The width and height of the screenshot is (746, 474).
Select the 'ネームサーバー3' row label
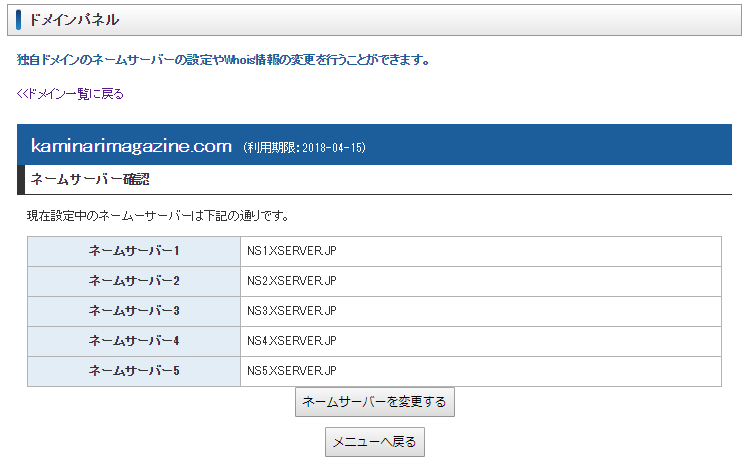[134, 312]
